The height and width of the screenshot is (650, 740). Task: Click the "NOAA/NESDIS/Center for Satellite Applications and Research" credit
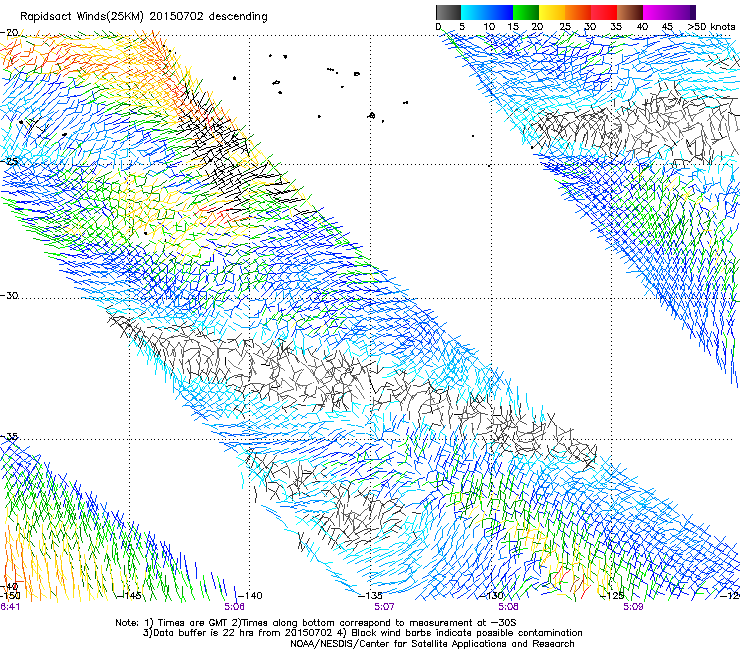432,644
